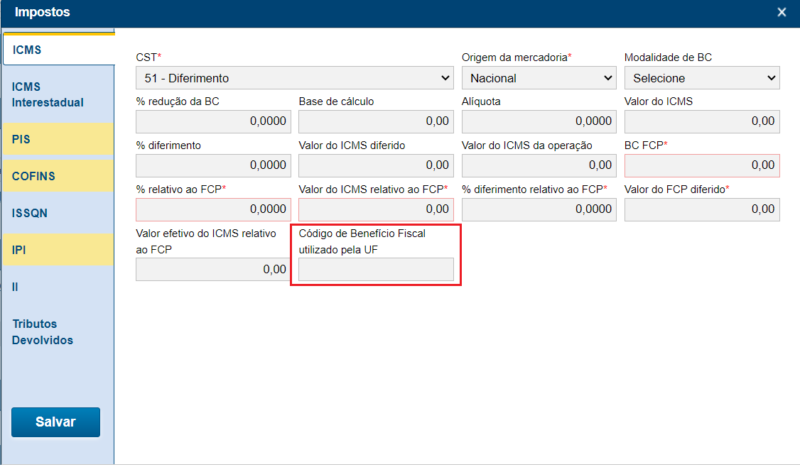Select the Base de cálculo field

pyautogui.click(x=375, y=121)
